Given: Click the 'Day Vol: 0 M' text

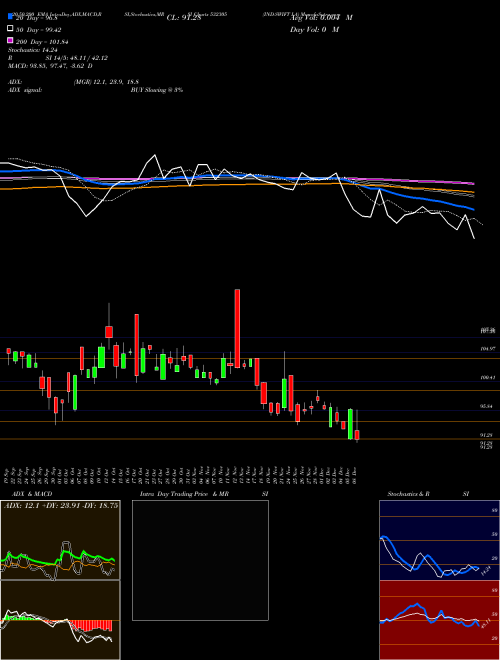Looking at the screenshot, I should coord(314,29).
